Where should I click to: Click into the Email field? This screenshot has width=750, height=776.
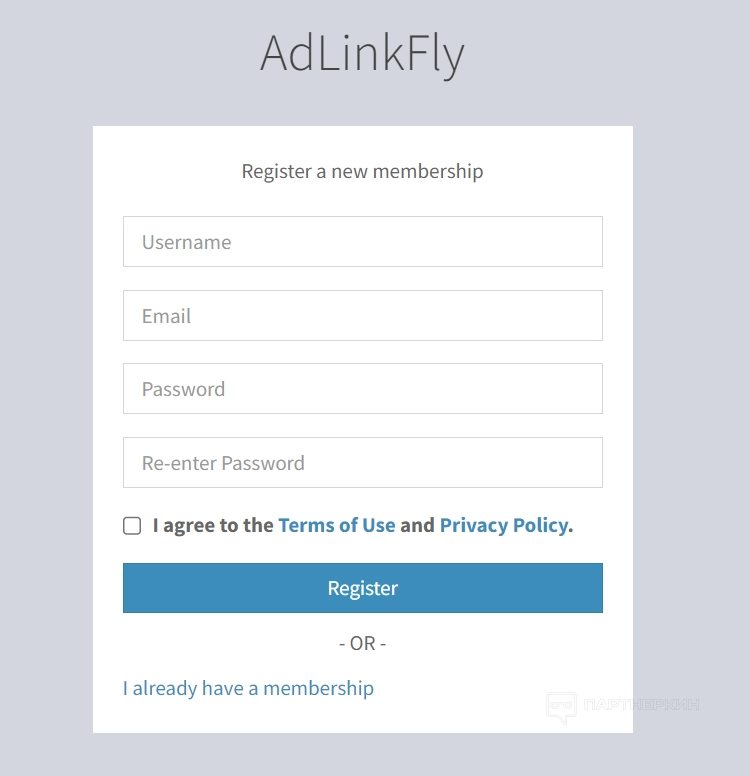[x=362, y=316]
